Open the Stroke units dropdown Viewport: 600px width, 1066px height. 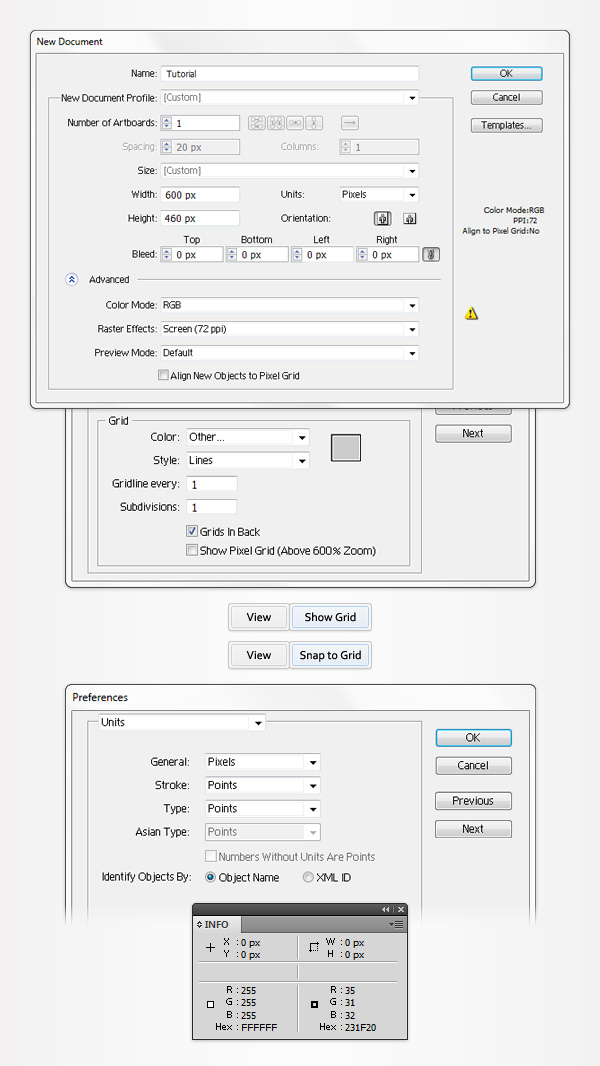point(262,785)
